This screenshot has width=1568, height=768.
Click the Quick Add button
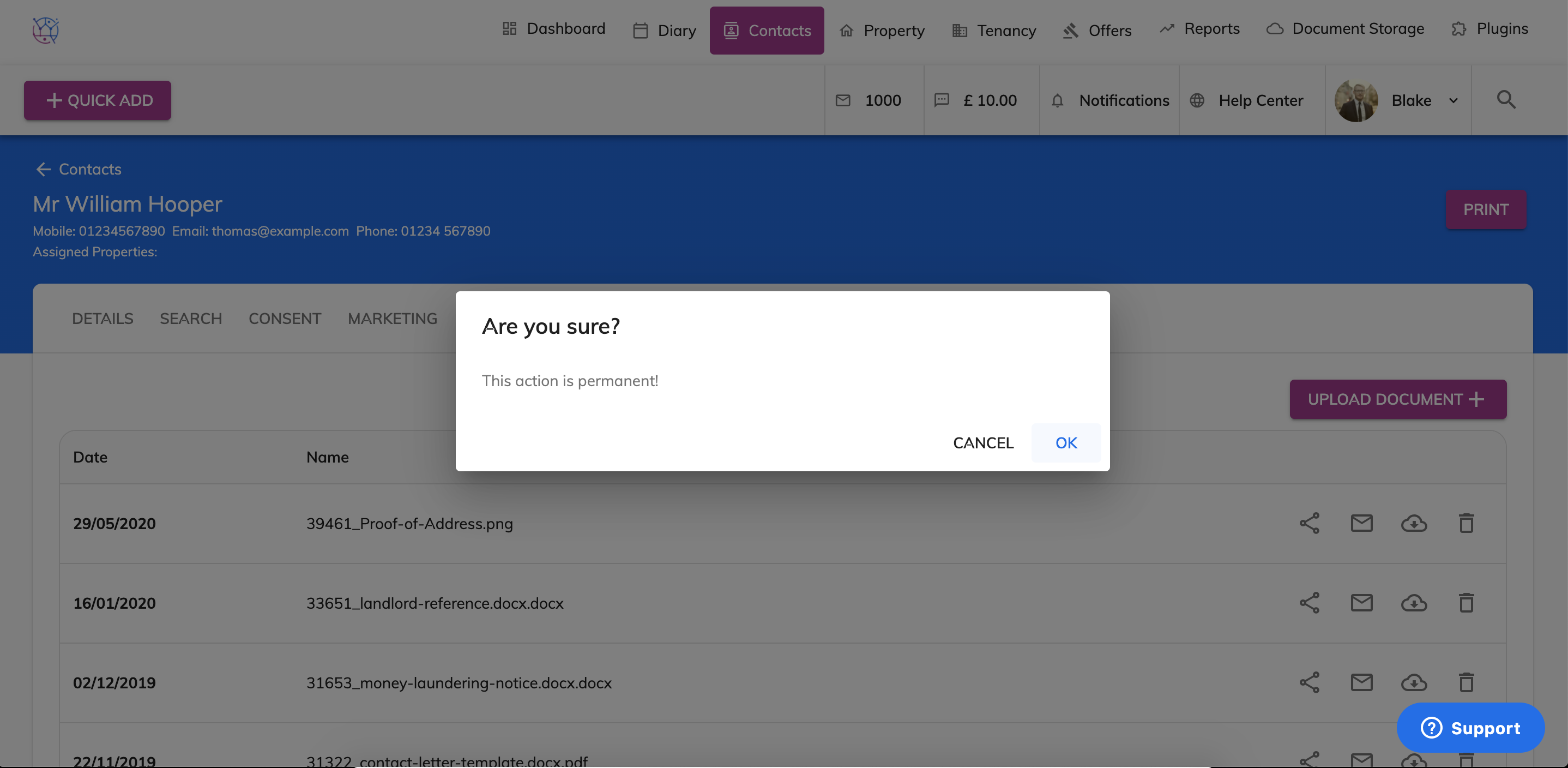coord(98,100)
